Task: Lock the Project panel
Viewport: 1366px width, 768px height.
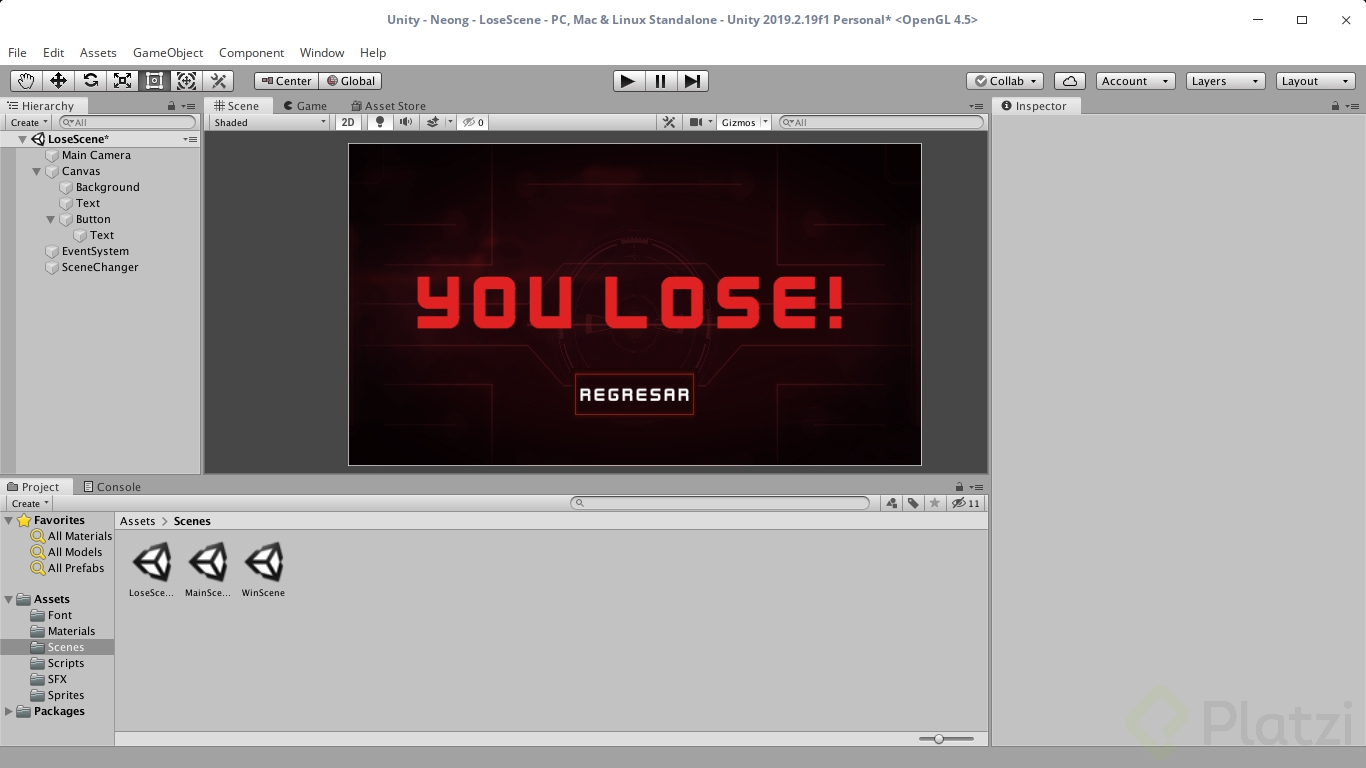Action: pos(959,487)
